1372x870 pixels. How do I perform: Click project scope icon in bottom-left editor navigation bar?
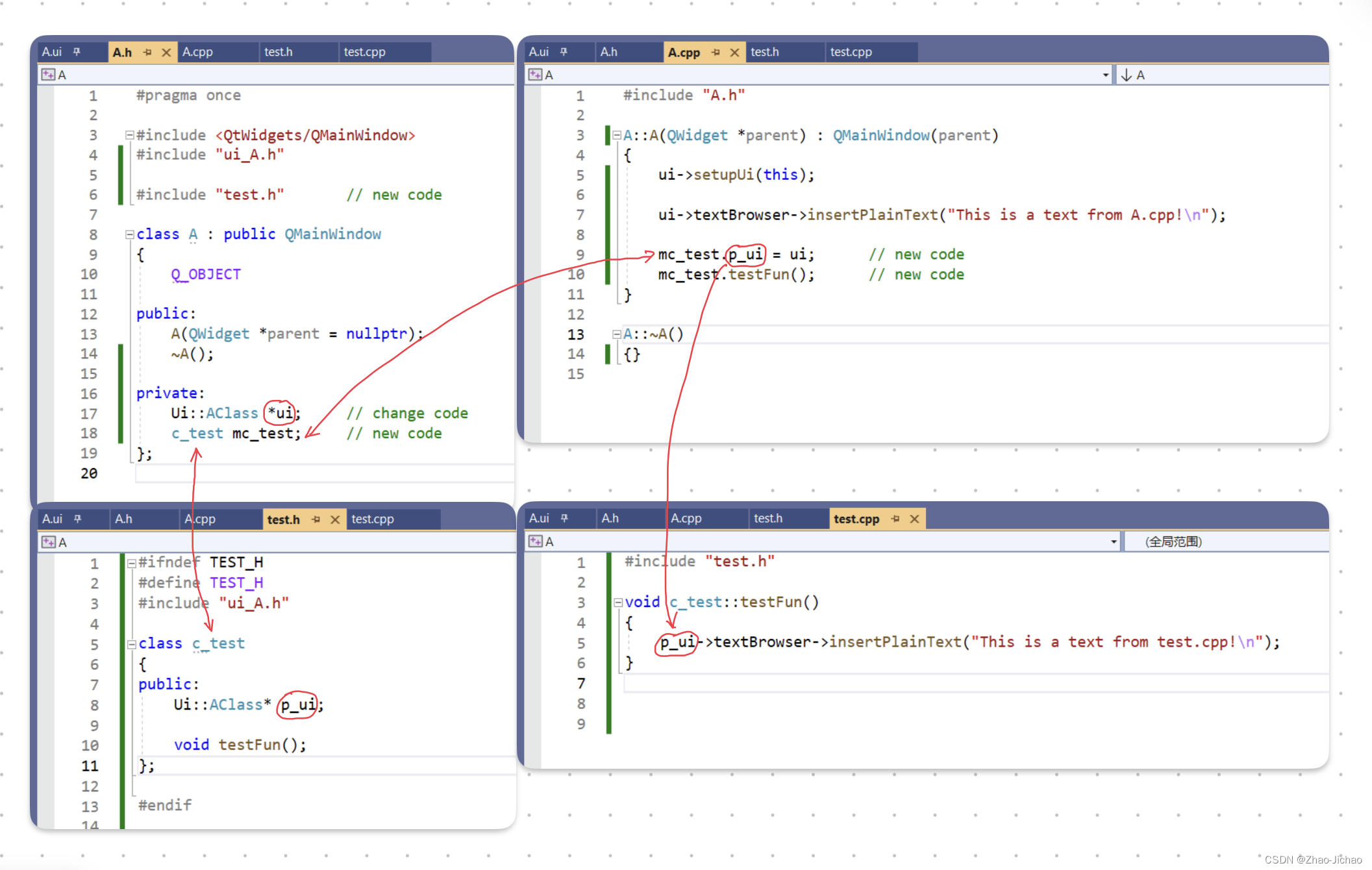[49, 542]
